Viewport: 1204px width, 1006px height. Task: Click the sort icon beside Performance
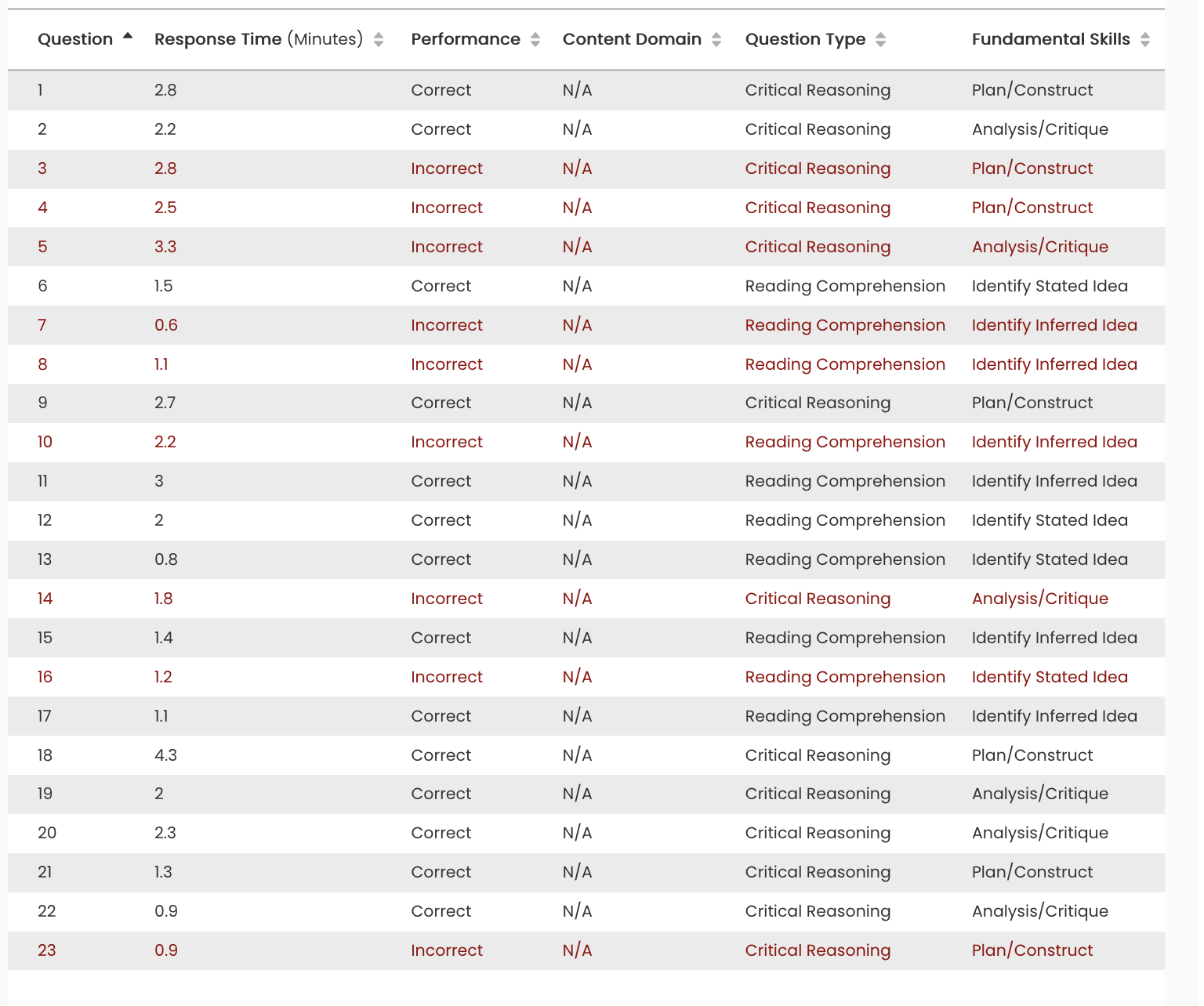537,38
